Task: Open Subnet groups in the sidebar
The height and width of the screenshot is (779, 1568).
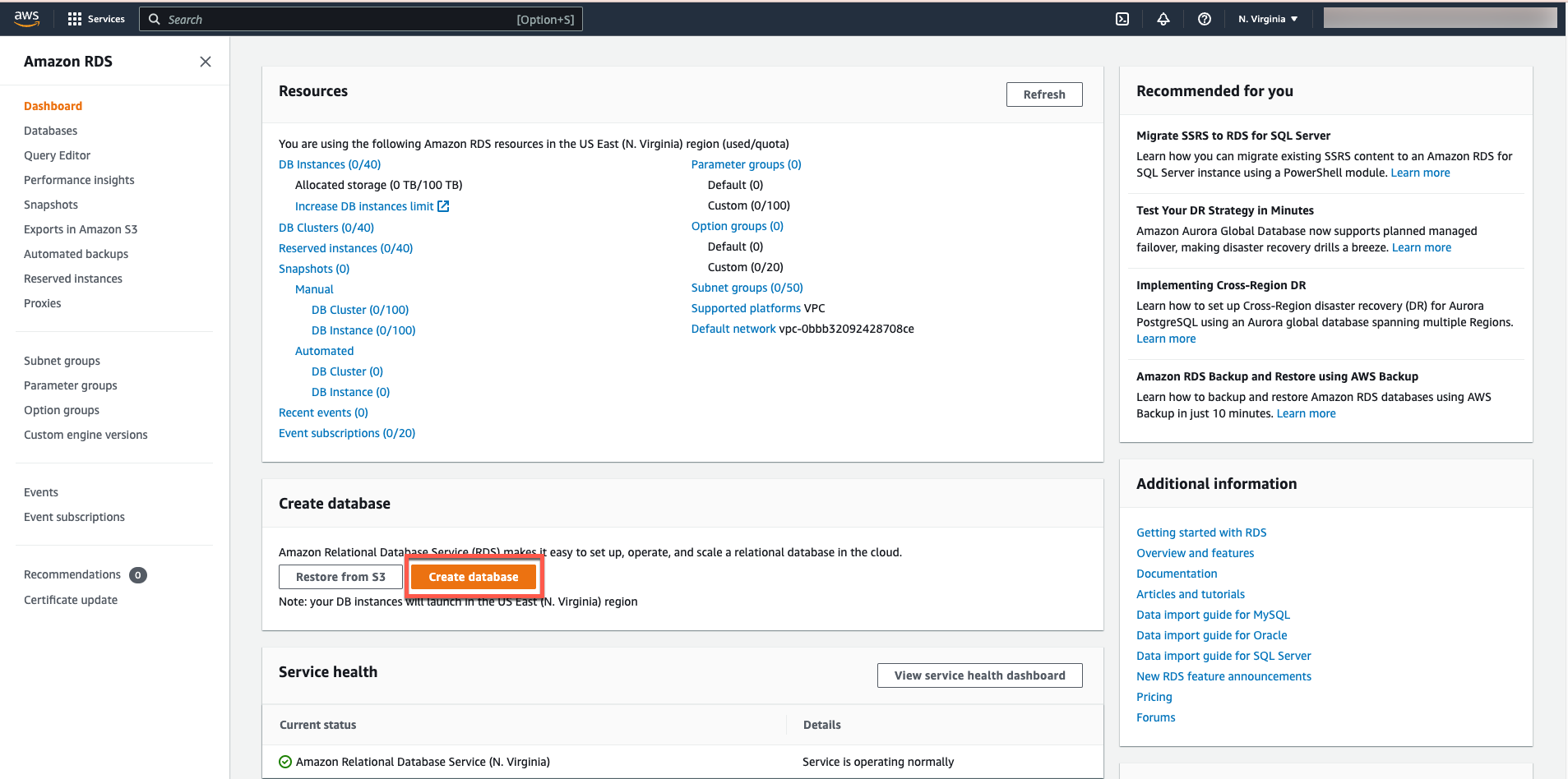Action: [x=62, y=361]
